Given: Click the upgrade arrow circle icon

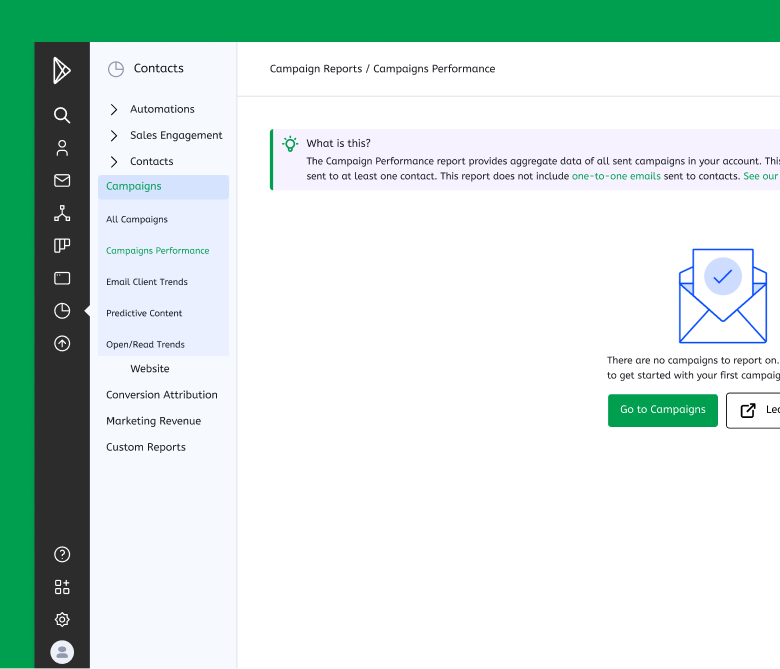Looking at the screenshot, I should 62,343.
